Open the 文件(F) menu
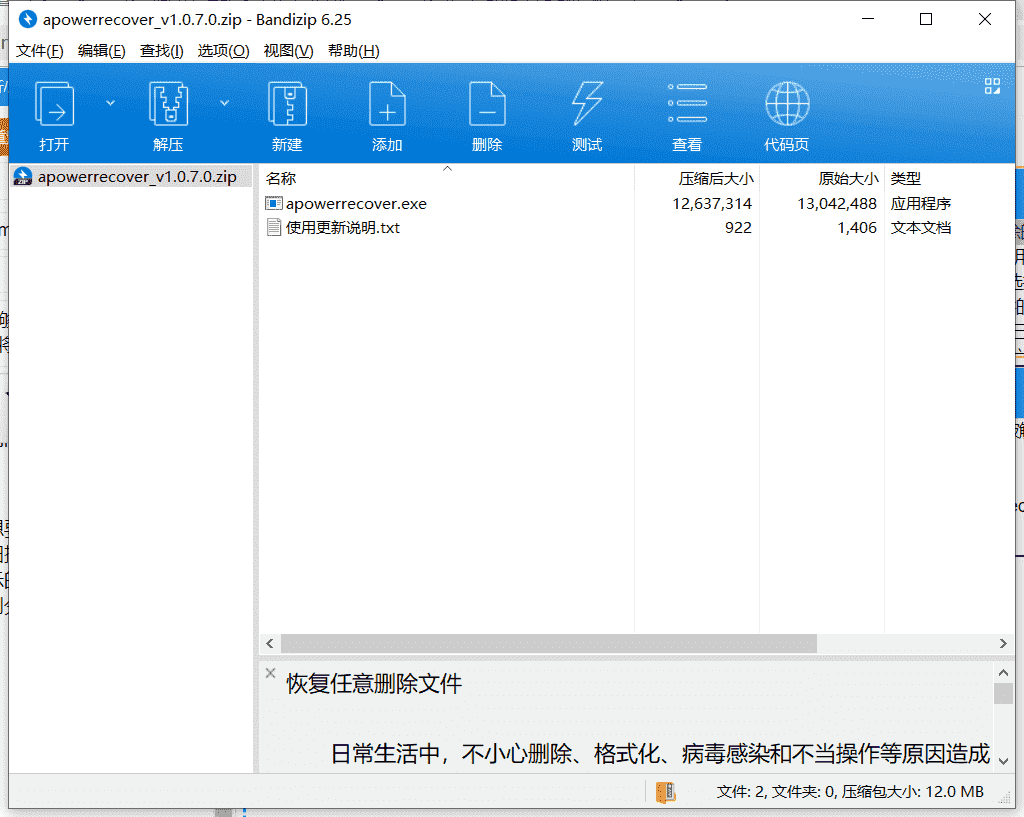This screenshot has width=1024, height=817. pos(39,51)
